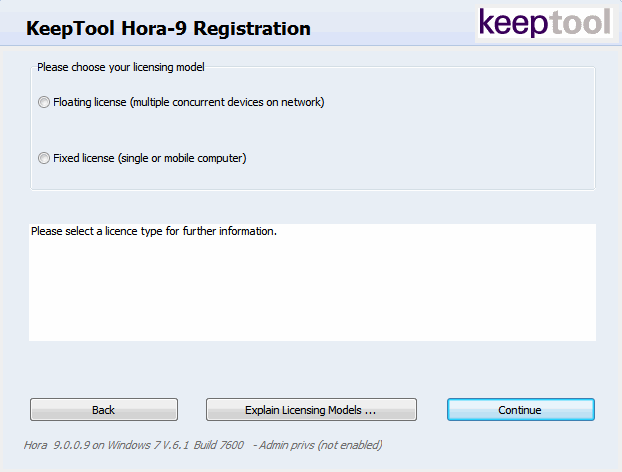Open Explain Licensing Models dialog

(x=311, y=410)
